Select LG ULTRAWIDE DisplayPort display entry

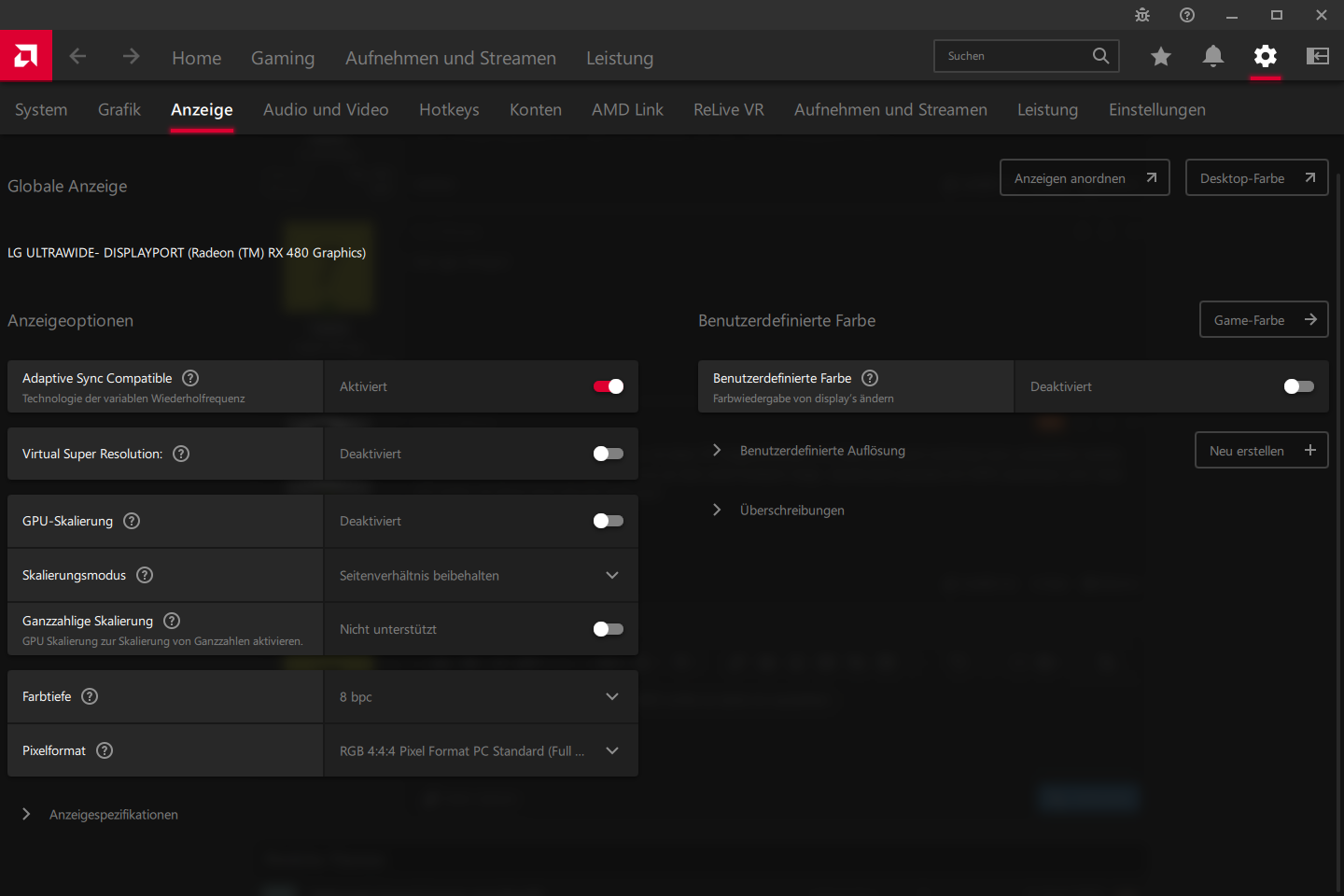point(187,253)
